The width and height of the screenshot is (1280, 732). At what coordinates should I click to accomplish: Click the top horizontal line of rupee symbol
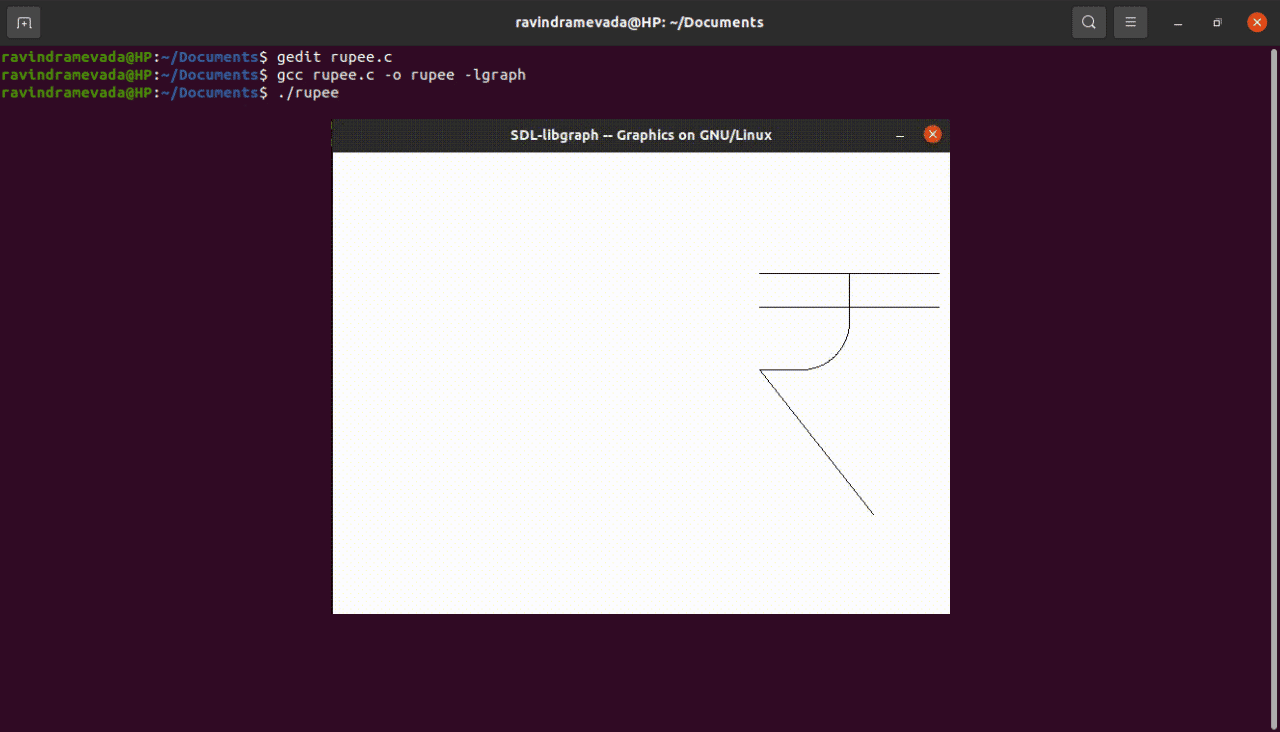click(800, 273)
